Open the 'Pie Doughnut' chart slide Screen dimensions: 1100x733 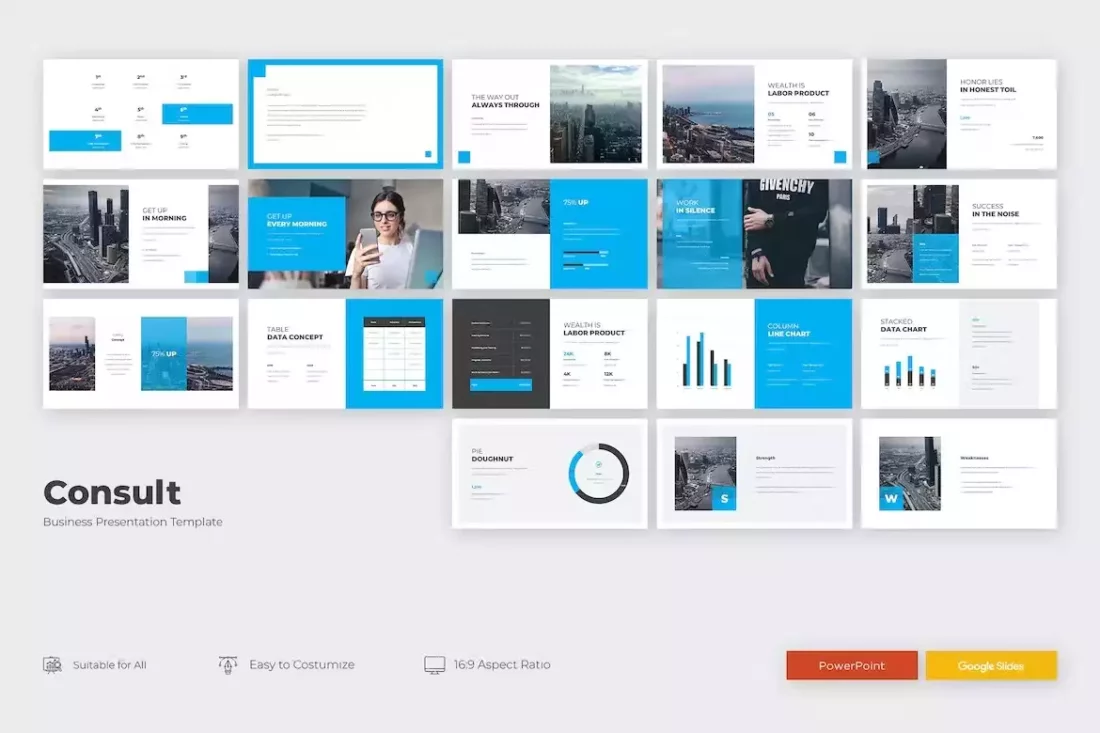[x=550, y=473]
